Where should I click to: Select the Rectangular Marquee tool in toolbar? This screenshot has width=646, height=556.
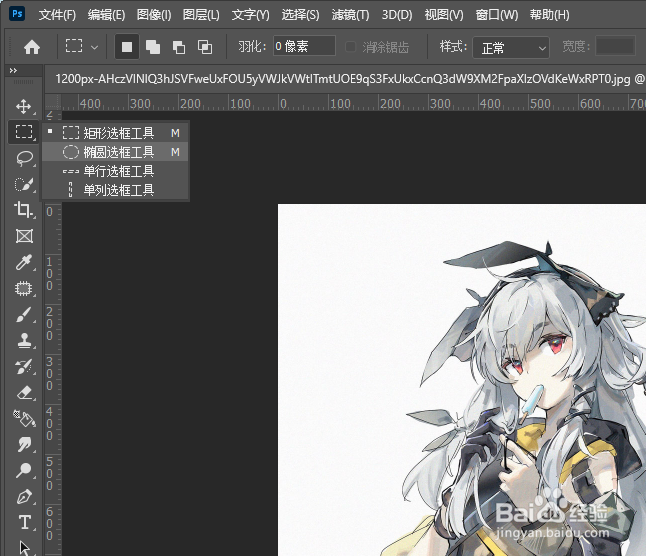(24, 132)
